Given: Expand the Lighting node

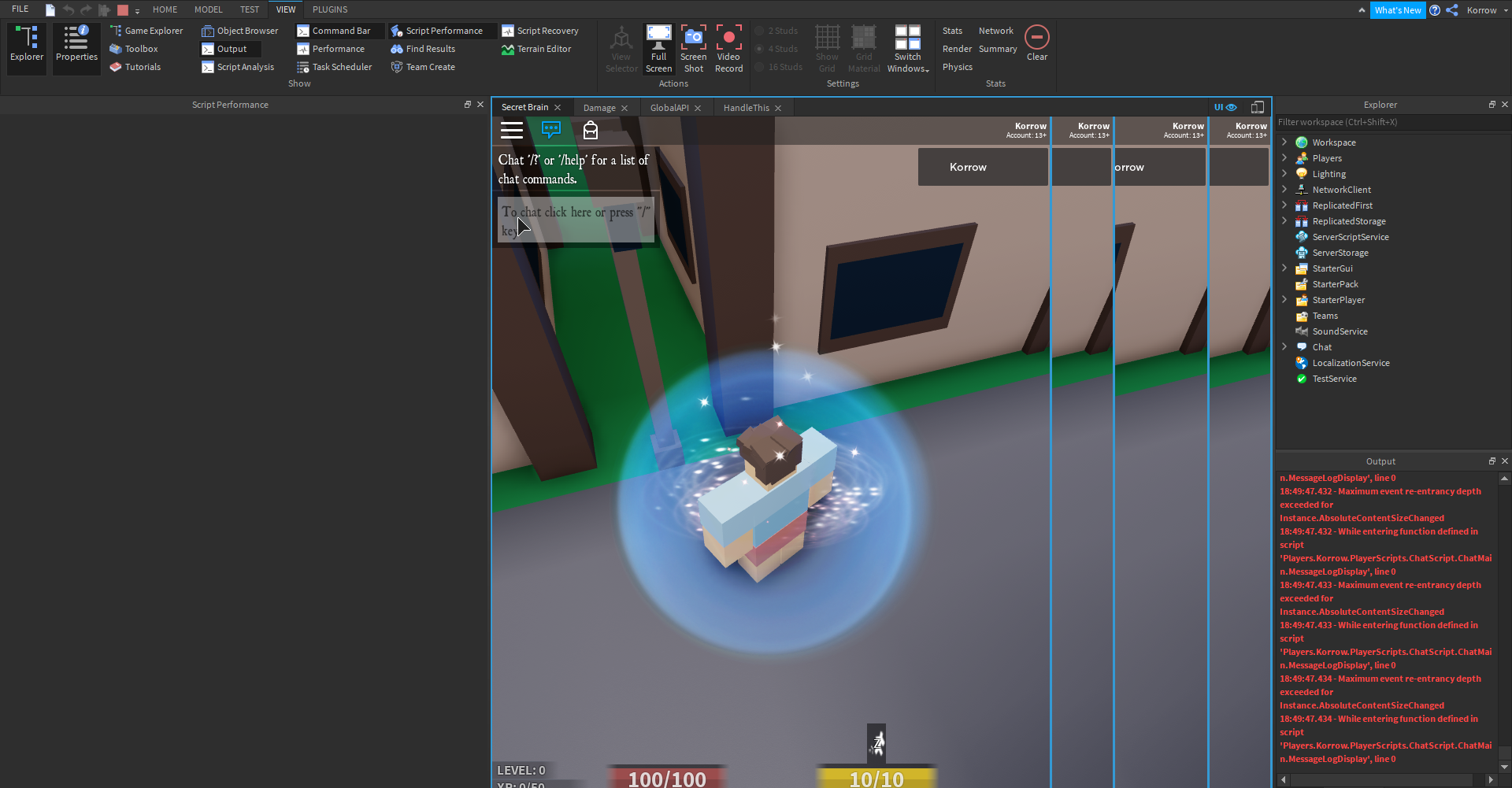Looking at the screenshot, I should pos(1284,174).
